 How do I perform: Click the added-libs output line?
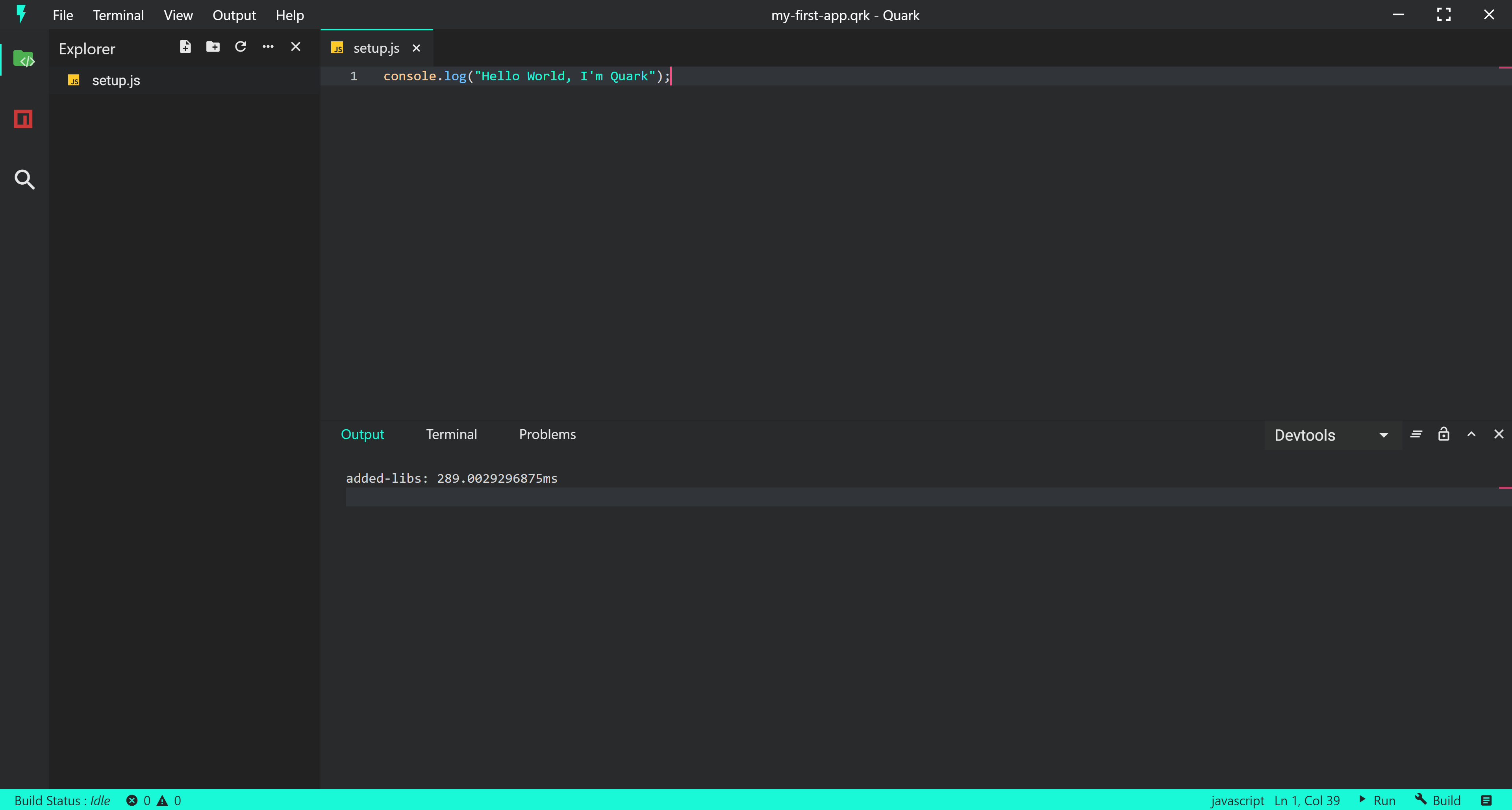point(451,478)
